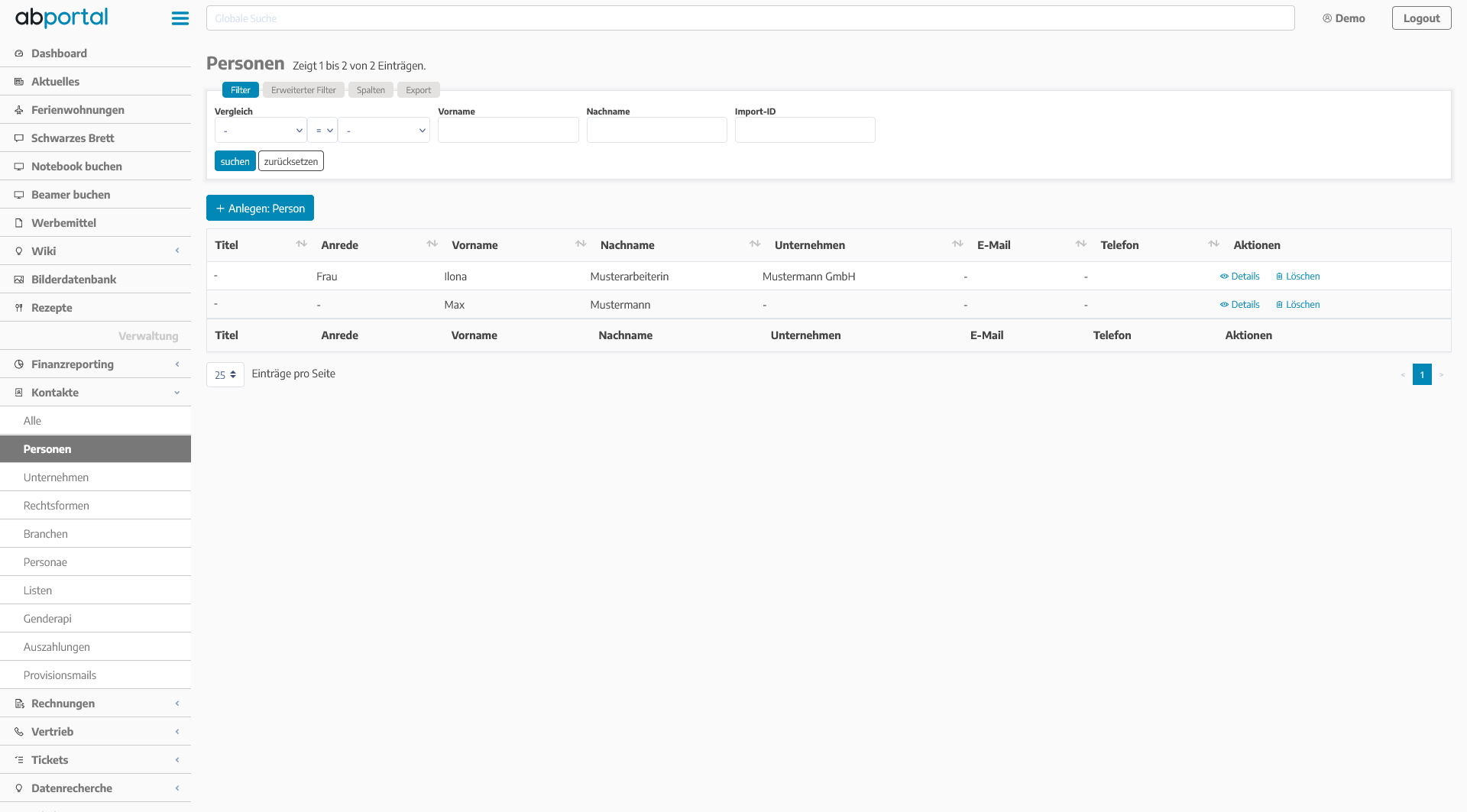Viewport: 1467px width, 812px height.
Task: Open the Spalten tab
Action: pyautogui.click(x=371, y=90)
